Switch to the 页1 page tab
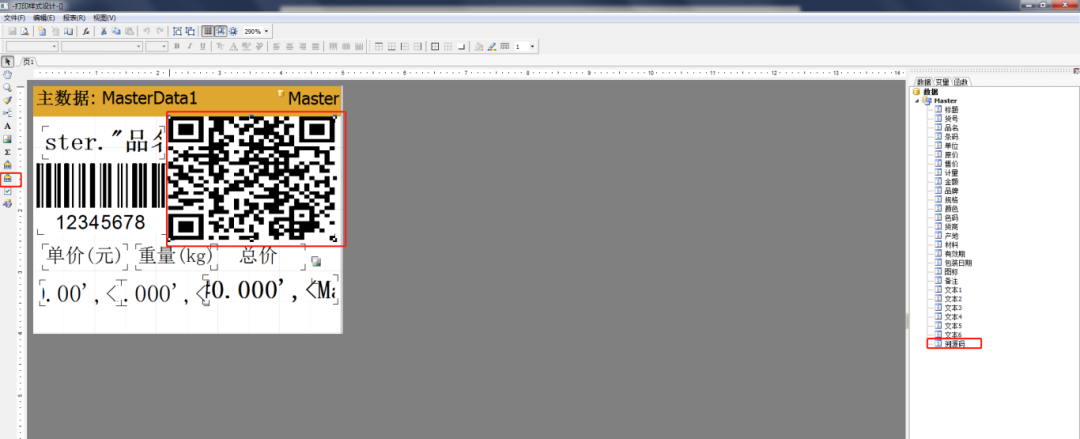Image resolution: width=1080 pixels, height=439 pixels. pos(28,62)
